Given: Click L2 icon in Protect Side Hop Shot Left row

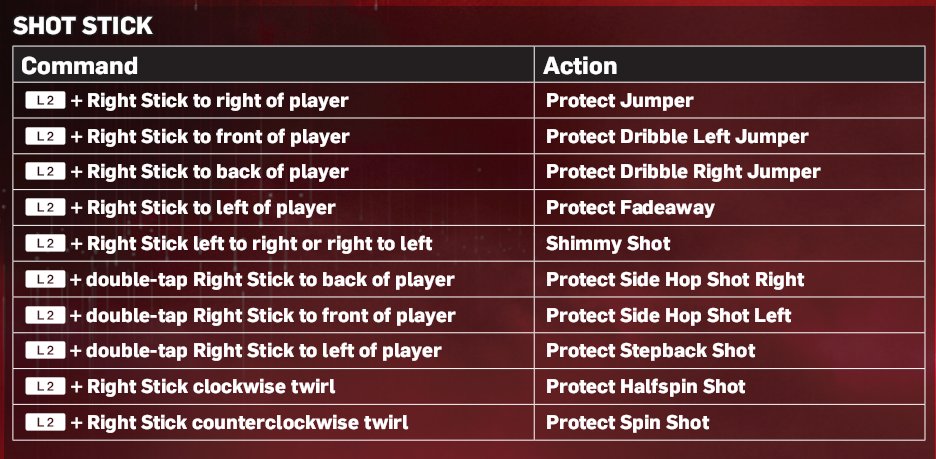Looking at the screenshot, I should click(45, 315).
